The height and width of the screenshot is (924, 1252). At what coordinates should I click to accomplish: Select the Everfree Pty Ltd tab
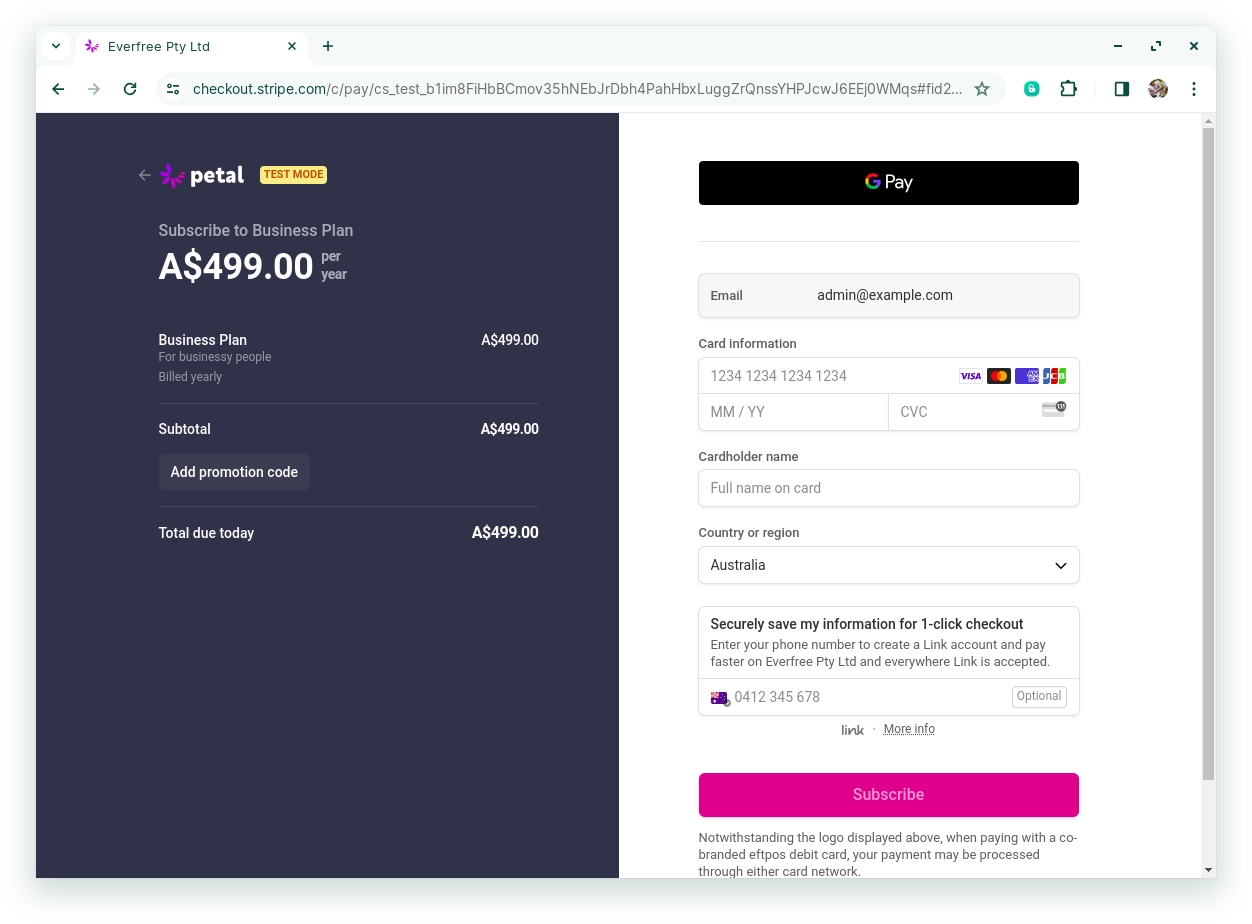(180, 46)
